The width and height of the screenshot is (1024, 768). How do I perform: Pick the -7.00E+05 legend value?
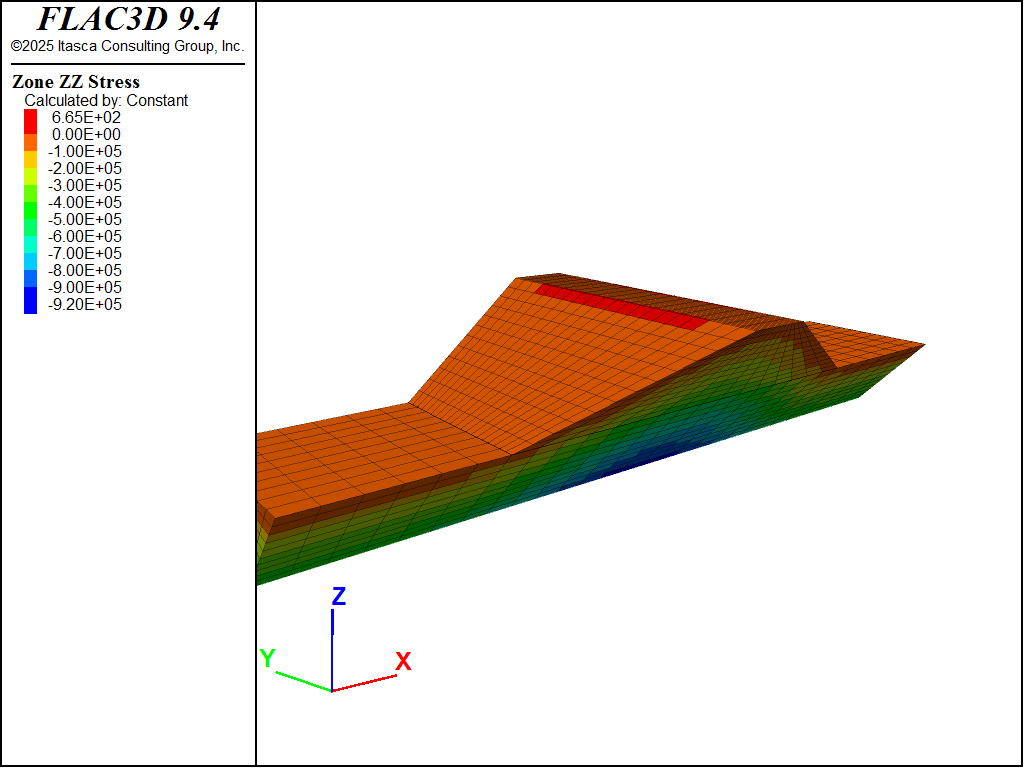[85, 253]
